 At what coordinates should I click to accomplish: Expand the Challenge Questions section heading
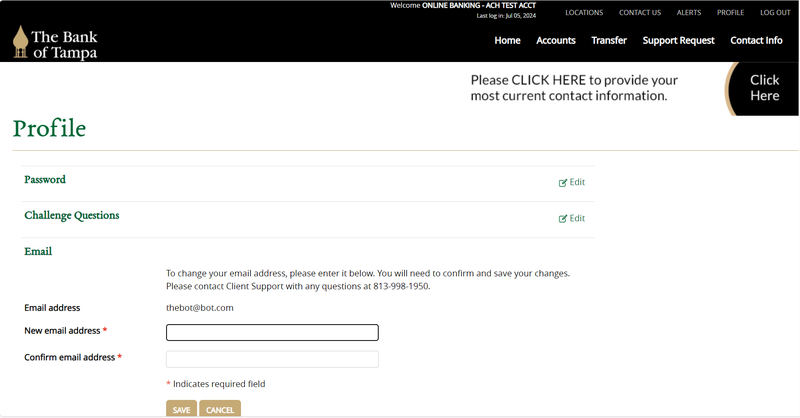(71, 215)
